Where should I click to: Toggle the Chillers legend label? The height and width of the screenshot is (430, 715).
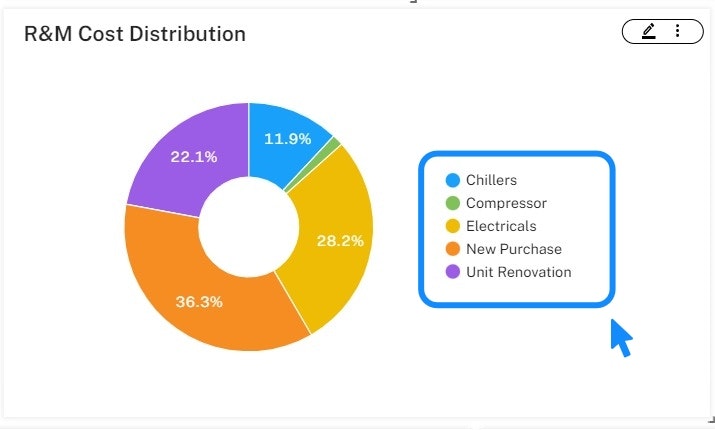[x=491, y=180]
